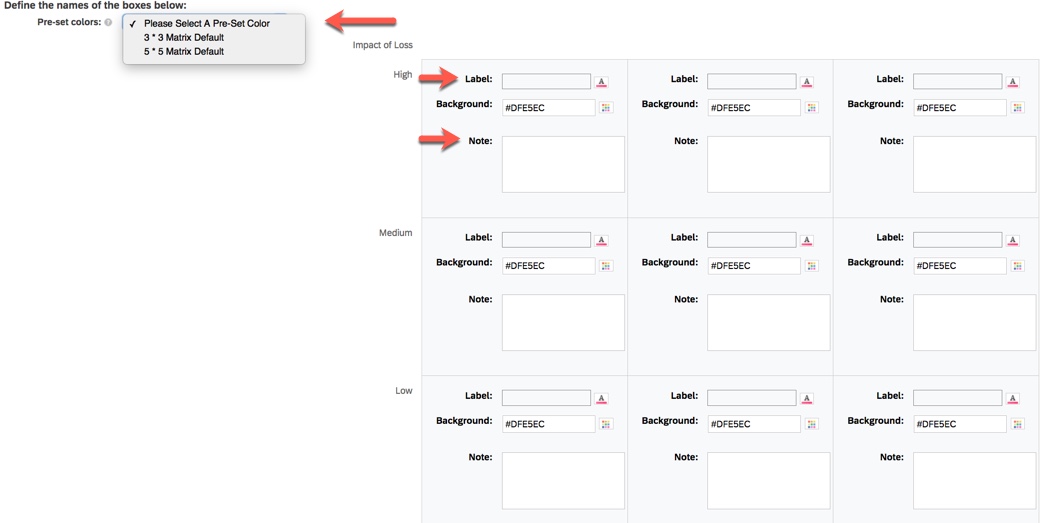The width and height of the screenshot is (1059, 523).
Task: Click the help icon beside Pre-set colors
Action: click(108, 22)
